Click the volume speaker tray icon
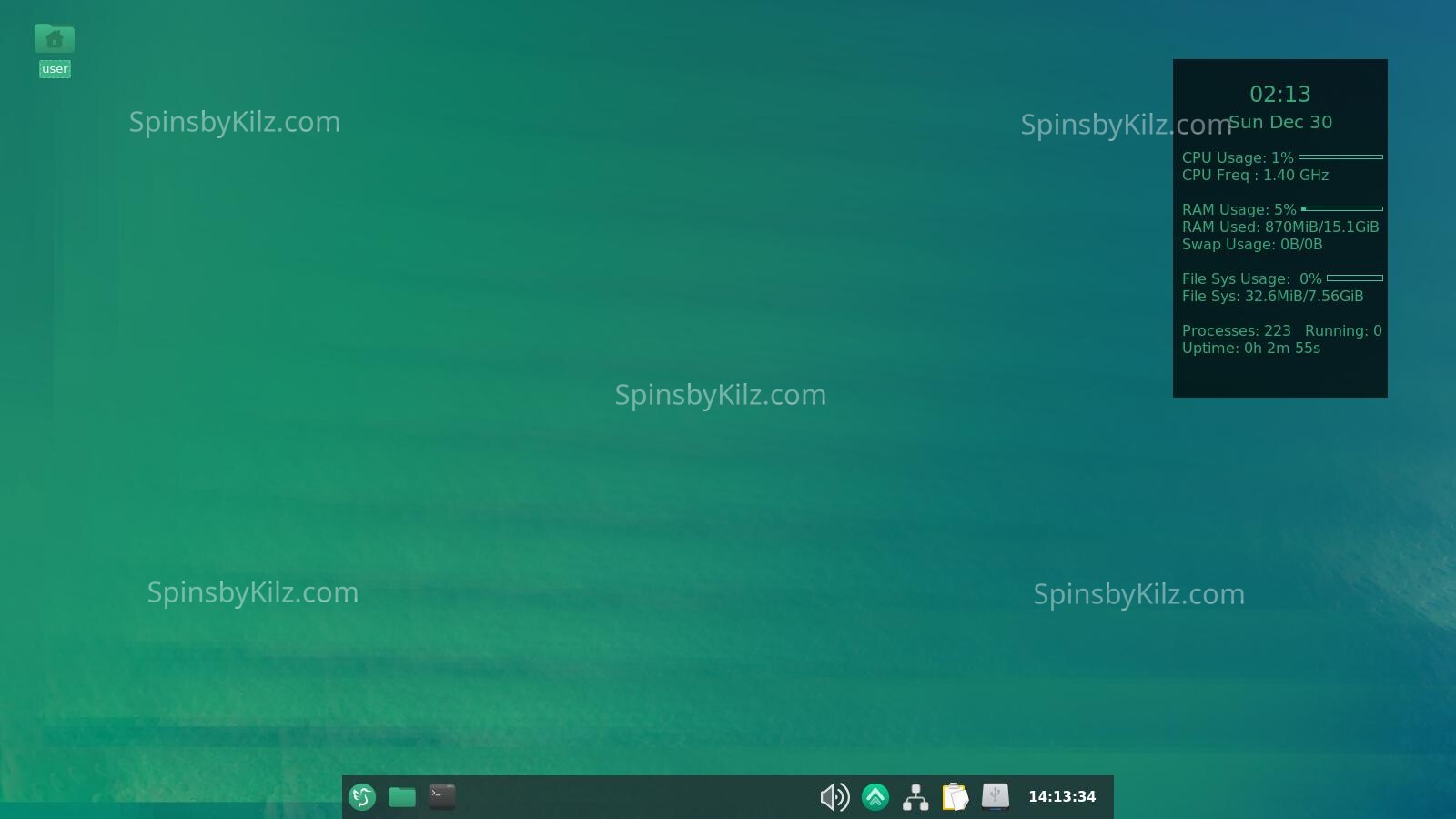The image size is (1456, 819). point(834,797)
